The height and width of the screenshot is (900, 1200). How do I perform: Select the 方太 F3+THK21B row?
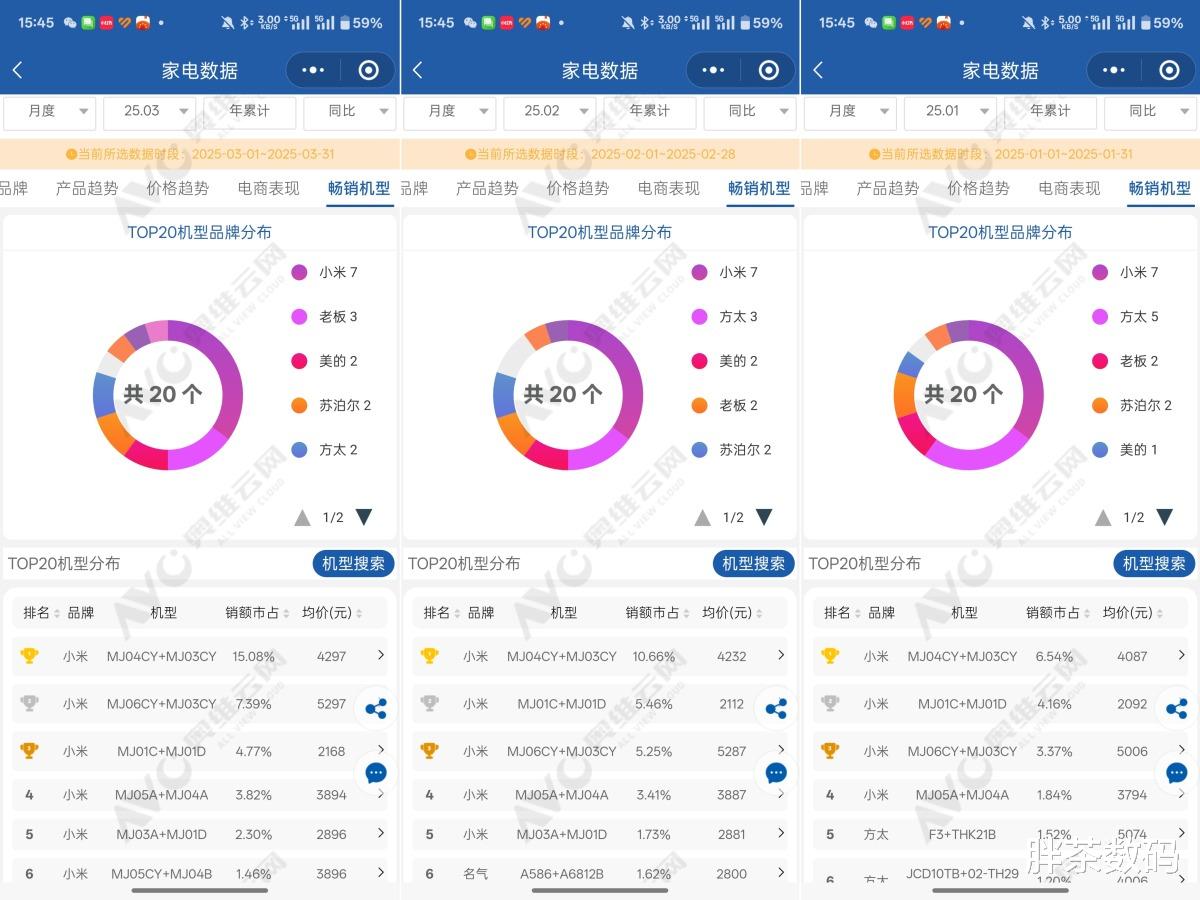[1000, 834]
